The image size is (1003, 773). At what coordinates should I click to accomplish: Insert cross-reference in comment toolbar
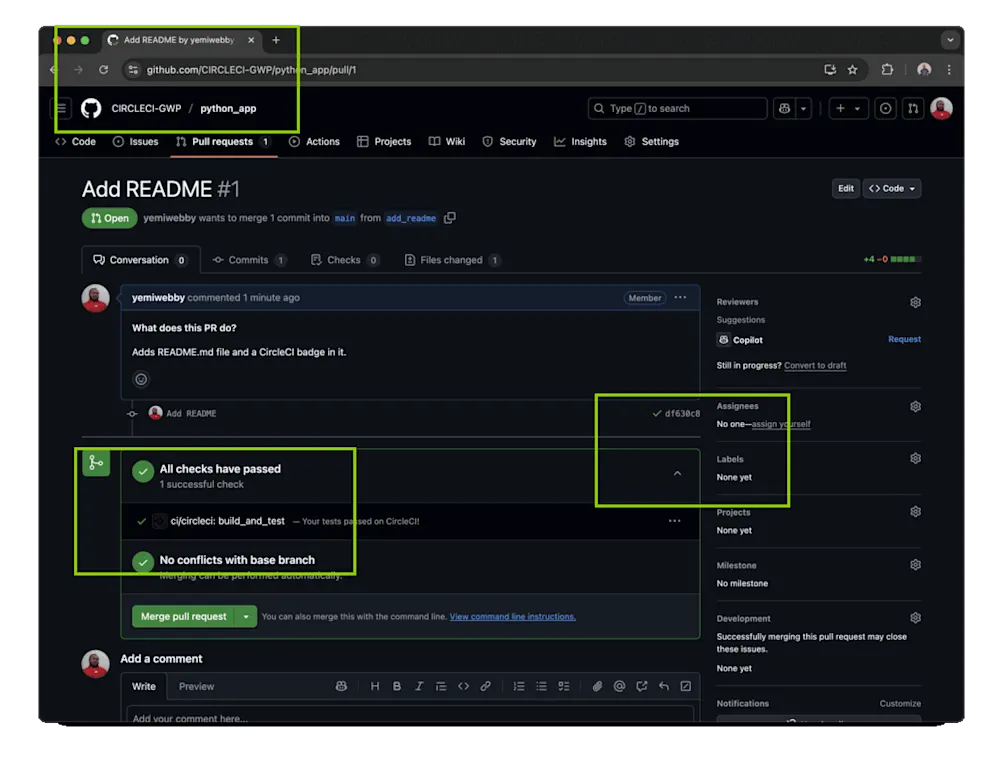[x=642, y=686]
